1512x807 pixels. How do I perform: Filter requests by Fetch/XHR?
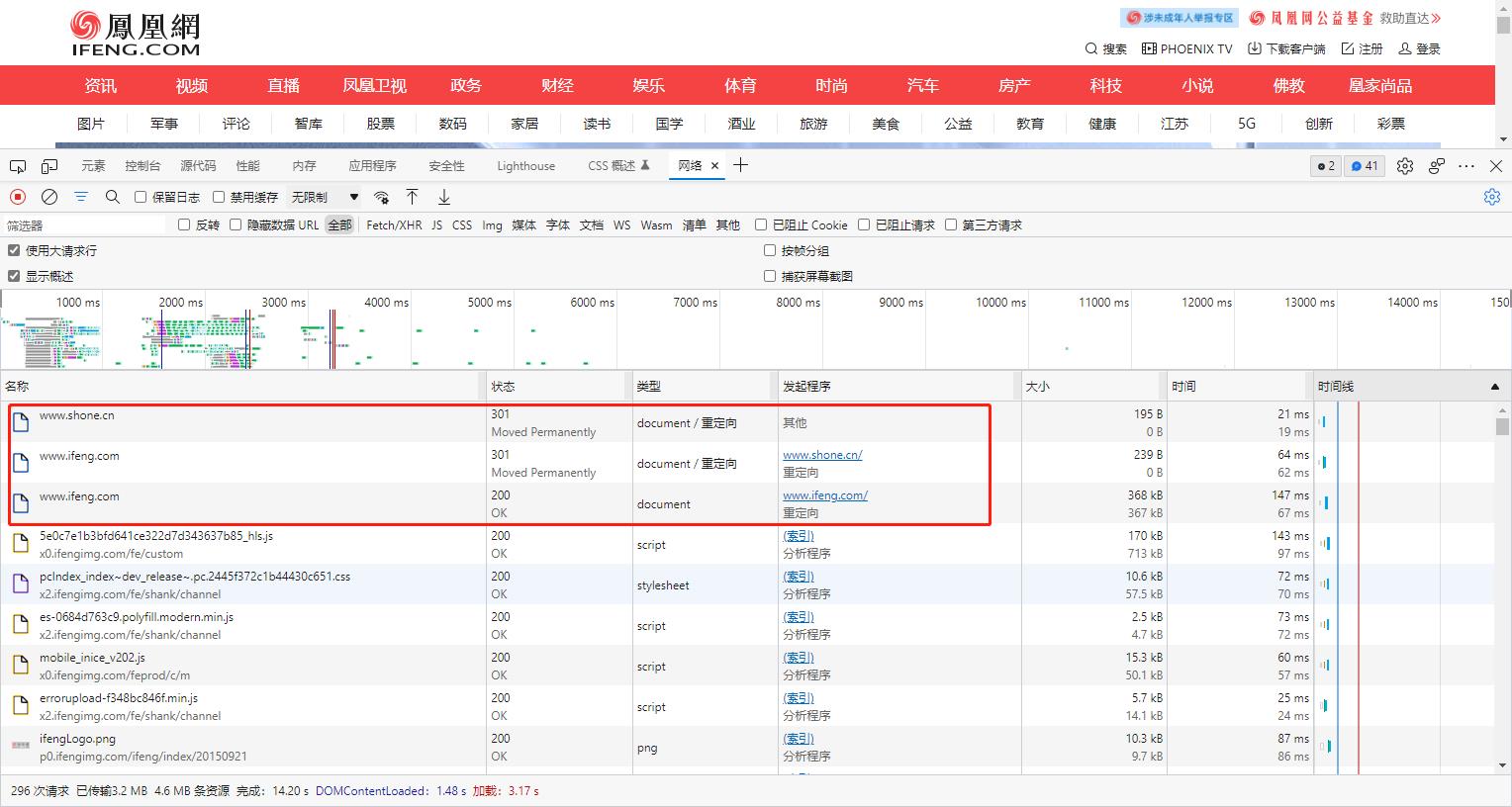pos(394,224)
